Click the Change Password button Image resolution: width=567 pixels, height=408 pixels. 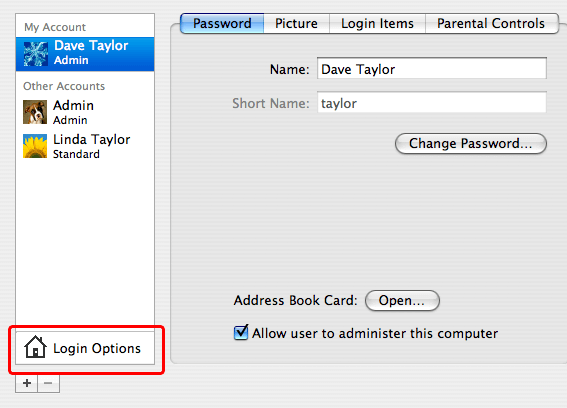tap(471, 144)
